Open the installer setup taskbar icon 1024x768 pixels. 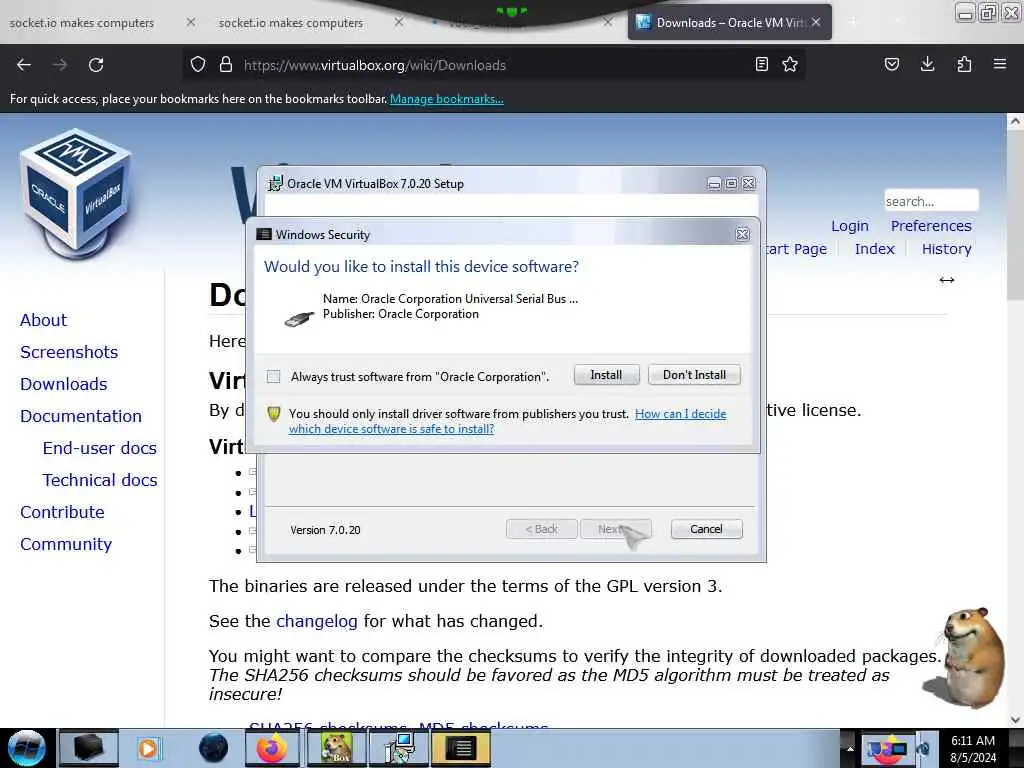point(399,748)
